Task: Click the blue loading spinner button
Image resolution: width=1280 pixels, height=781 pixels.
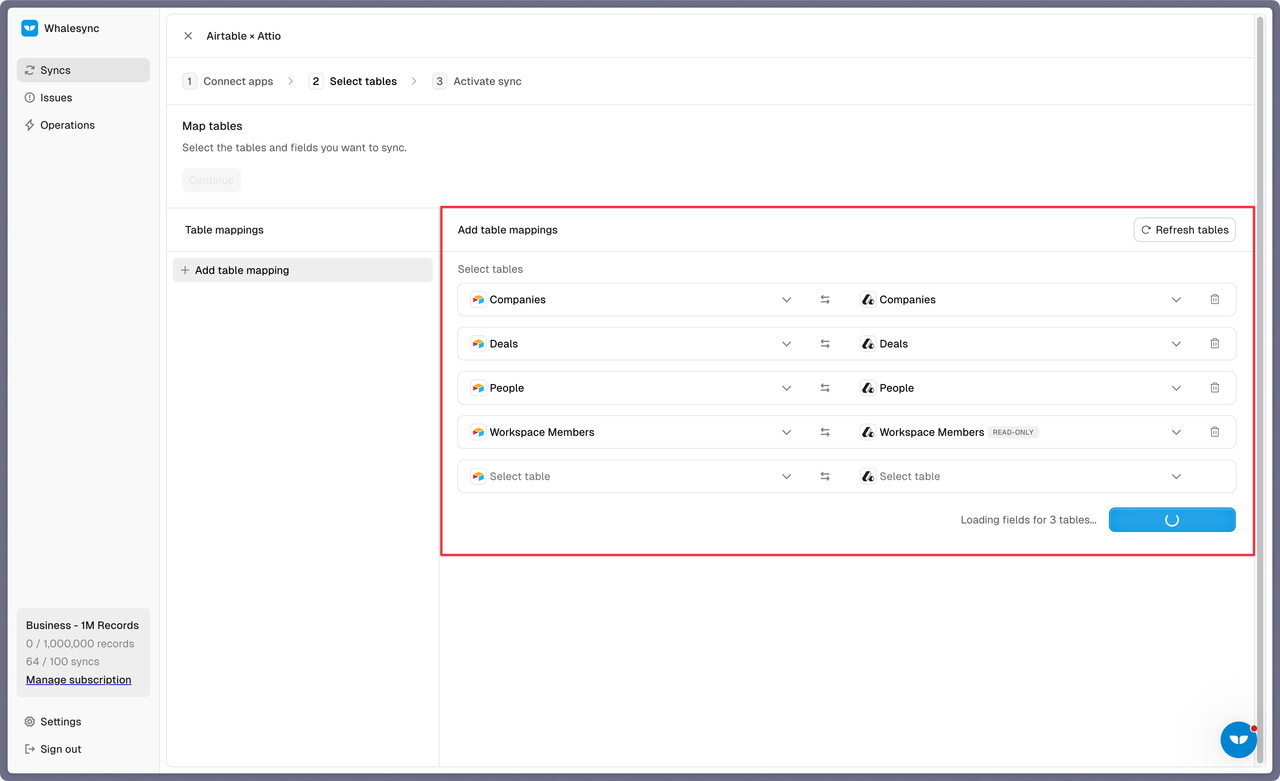Action: point(1172,520)
